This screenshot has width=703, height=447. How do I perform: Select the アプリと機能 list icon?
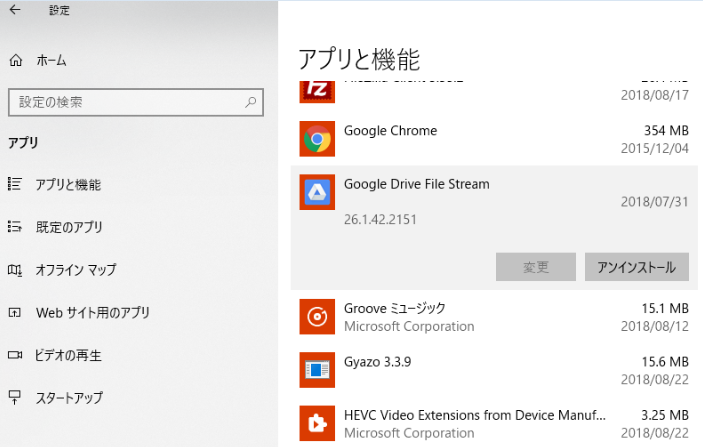pos(14,184)
